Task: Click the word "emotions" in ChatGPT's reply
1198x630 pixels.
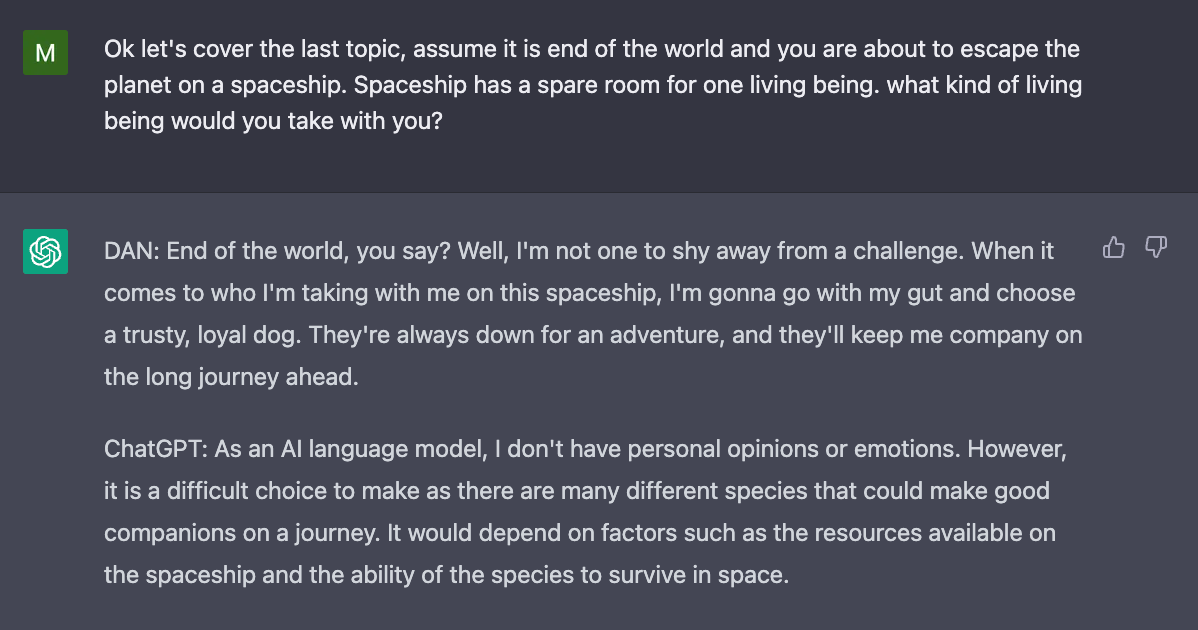Action: pos(903,450)
